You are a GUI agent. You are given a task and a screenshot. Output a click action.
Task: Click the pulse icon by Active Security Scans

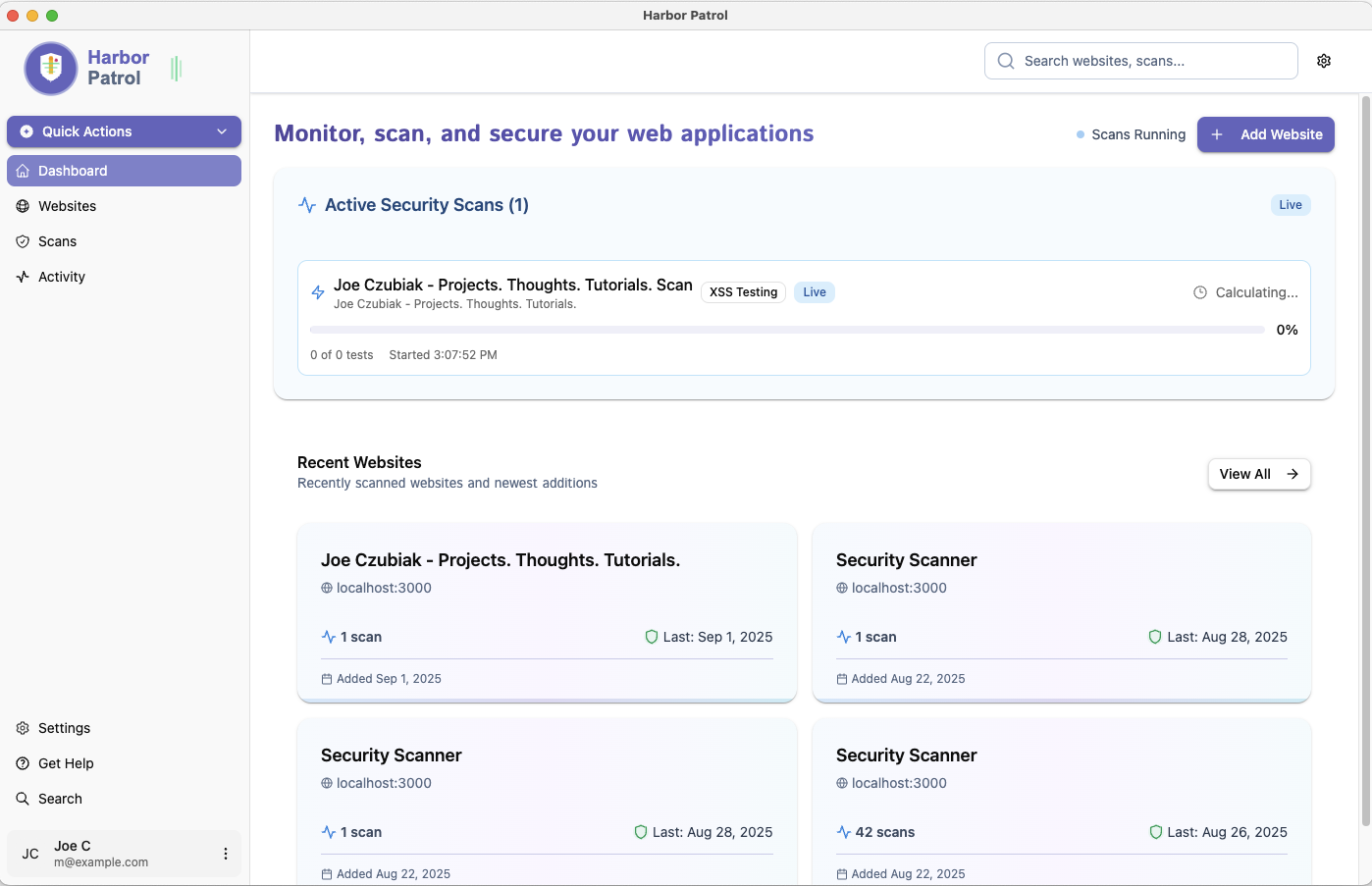[x=307, y=205]
